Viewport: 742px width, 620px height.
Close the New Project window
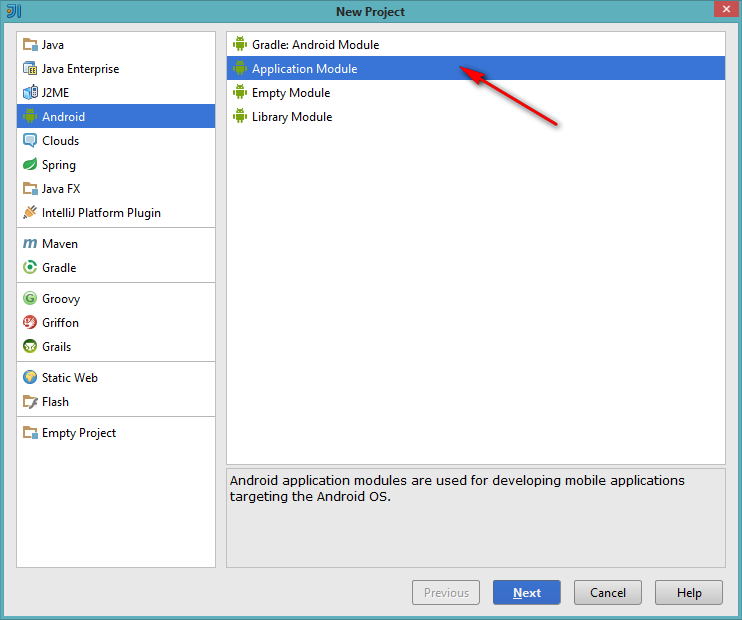tap(726, 9)
